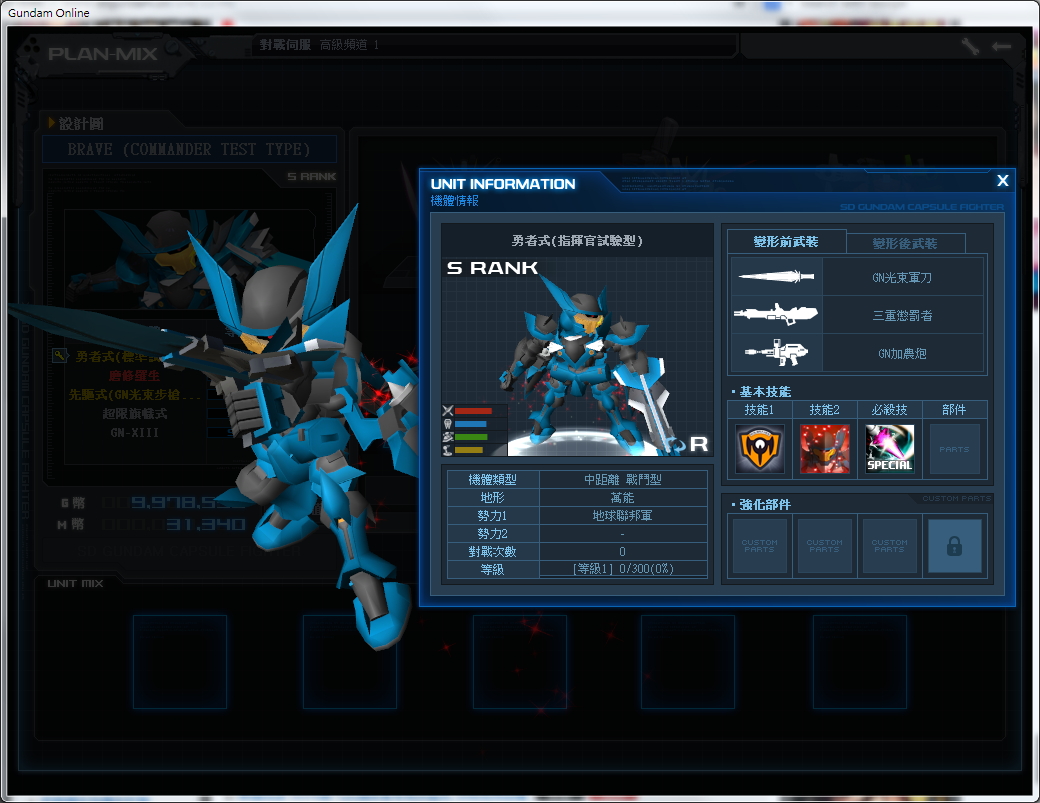Select the 技能2 red skill icon
This screenshot has width=1040, height=803.
point(824,449)
